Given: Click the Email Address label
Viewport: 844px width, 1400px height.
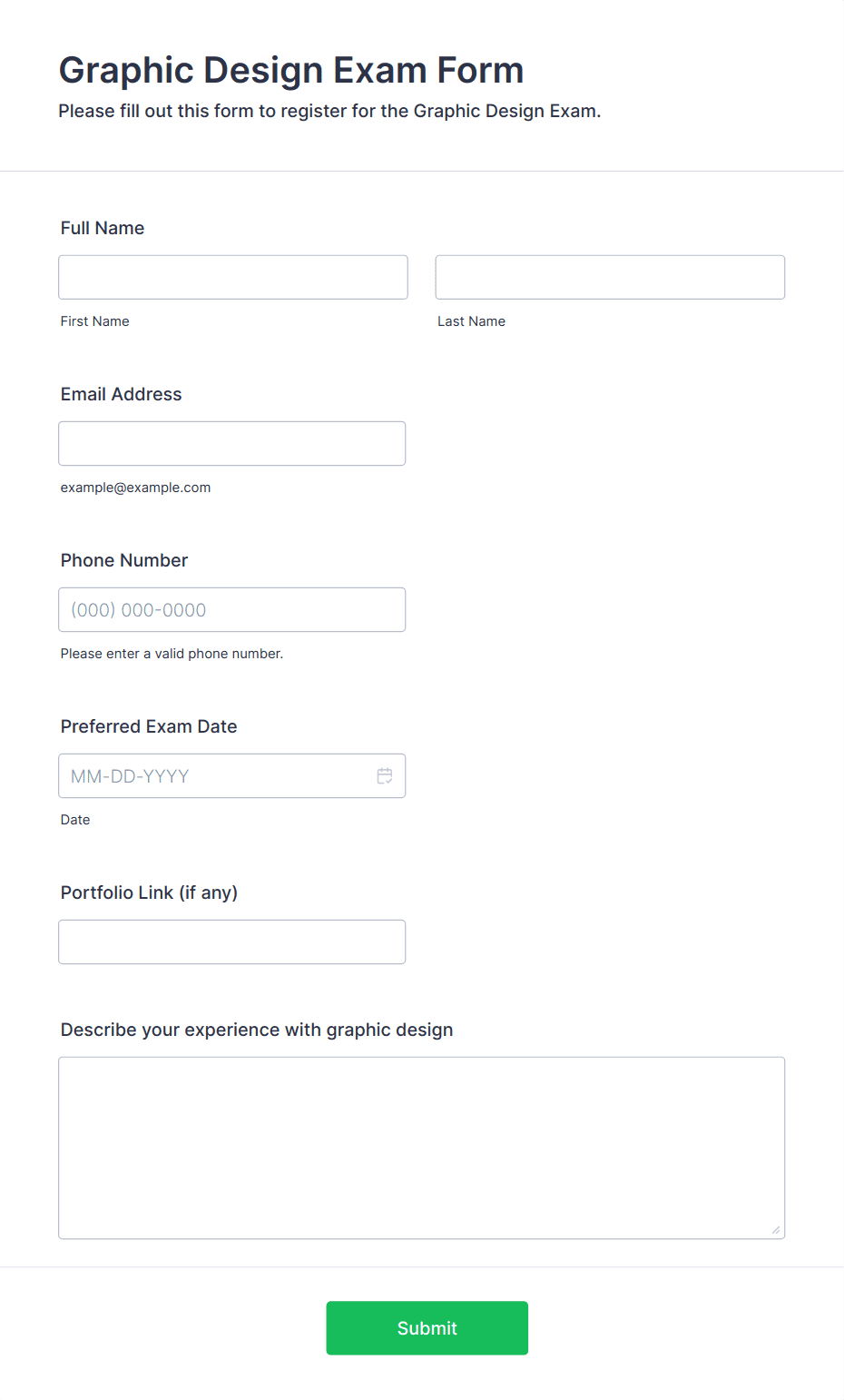Looking at the screenshot, I should (122, 394).
